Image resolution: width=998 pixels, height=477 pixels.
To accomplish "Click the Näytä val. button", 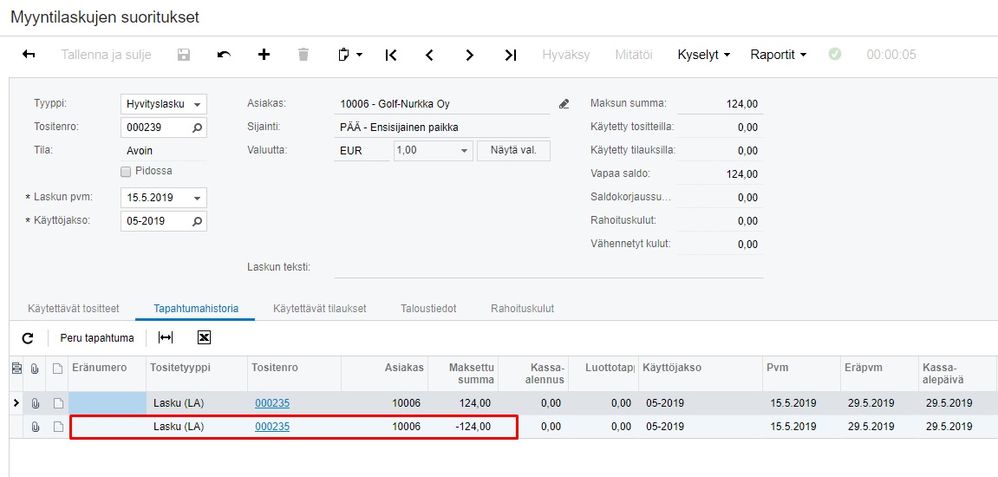I will [514, 151].
